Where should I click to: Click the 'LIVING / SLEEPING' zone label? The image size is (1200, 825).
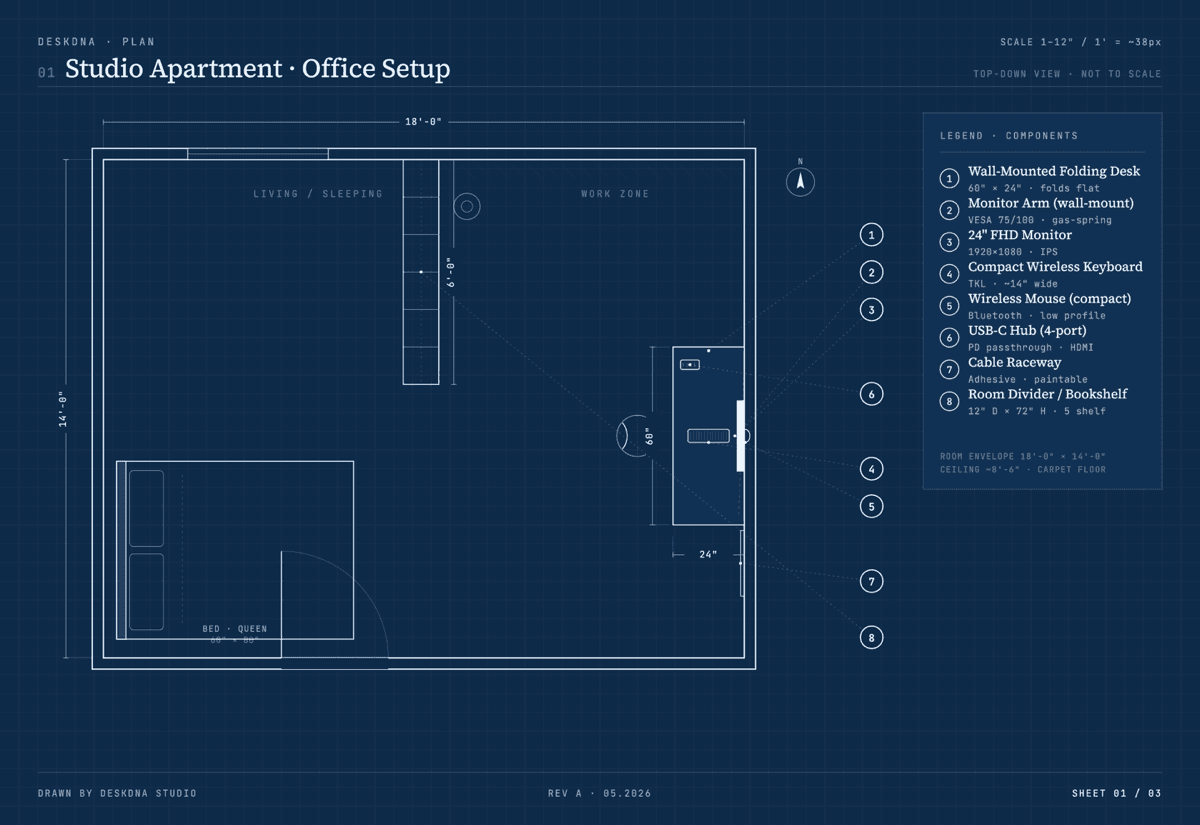click(318, 194)
